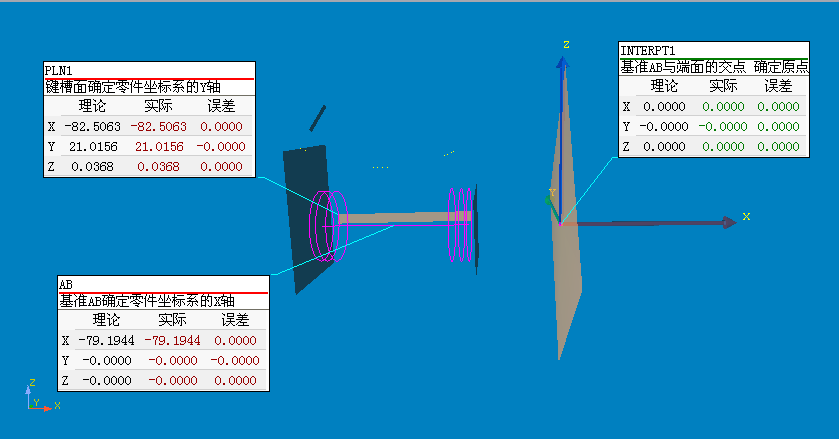The width and height of the screenshot is (839, 439).
Task: Click the green Y axis arrow near origin
Action: coord(551,207)
